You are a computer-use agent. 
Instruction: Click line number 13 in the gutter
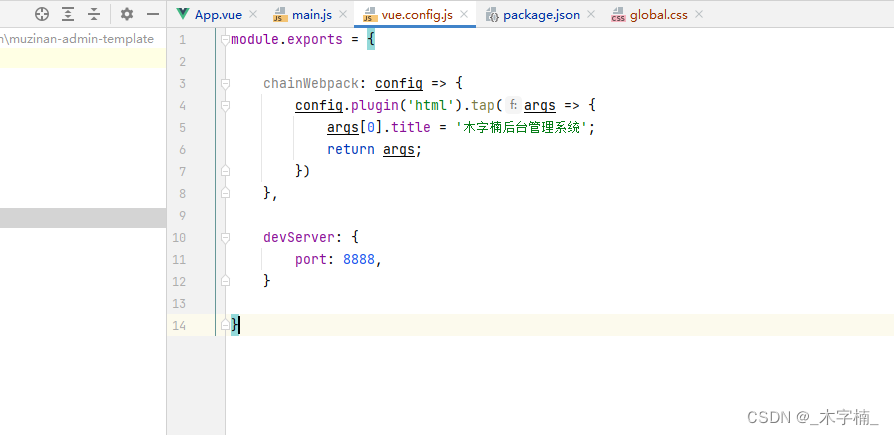179,303
